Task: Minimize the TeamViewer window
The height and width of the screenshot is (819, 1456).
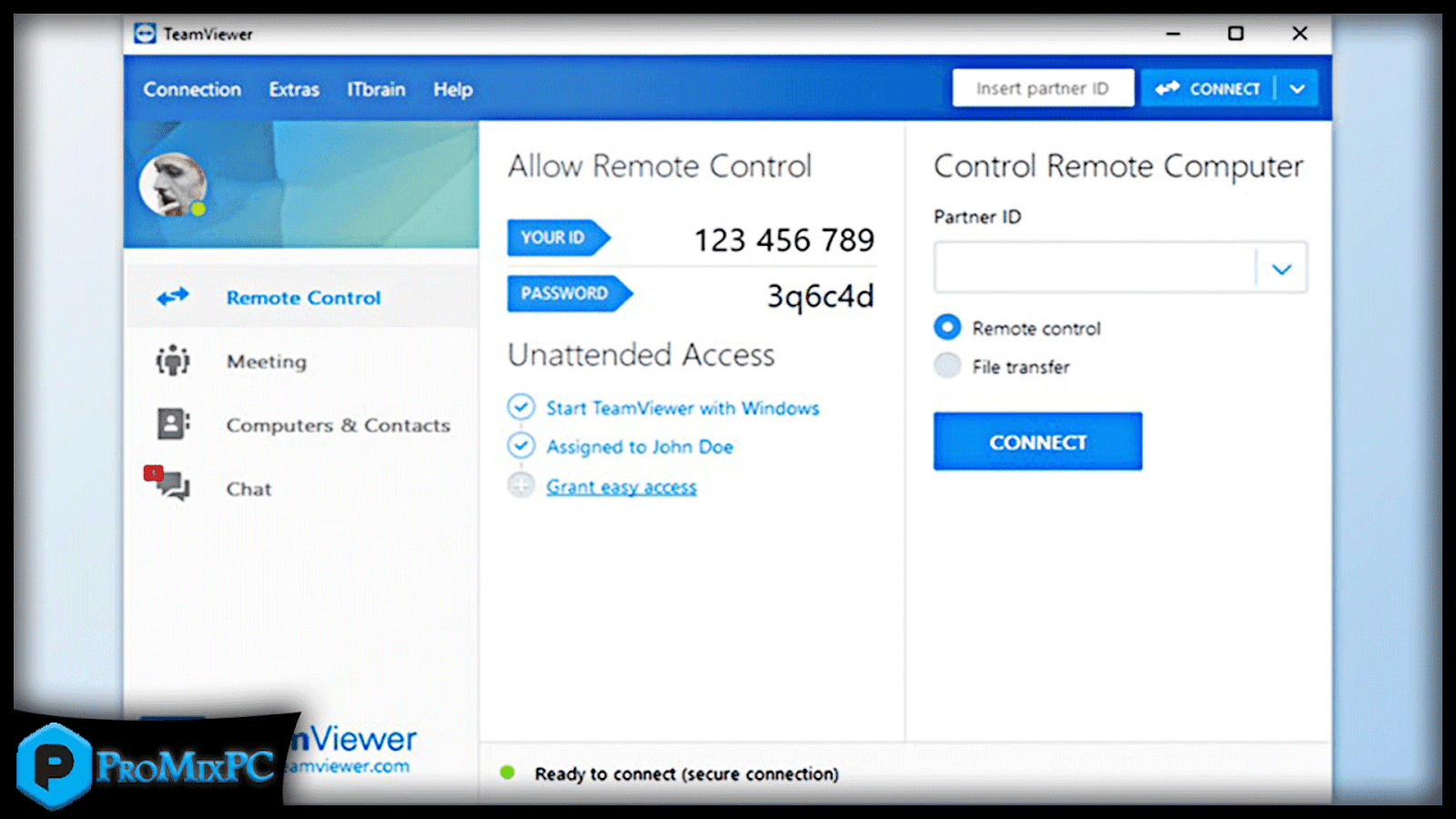Action: (1173, 34)
